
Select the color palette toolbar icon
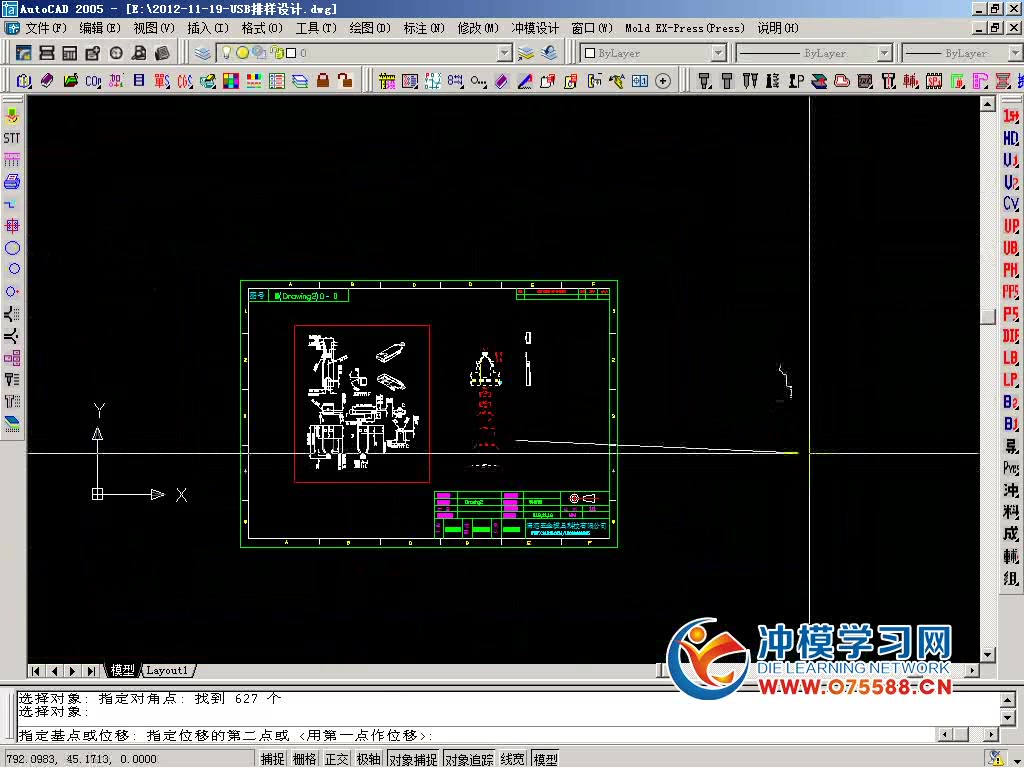(230, 79)
